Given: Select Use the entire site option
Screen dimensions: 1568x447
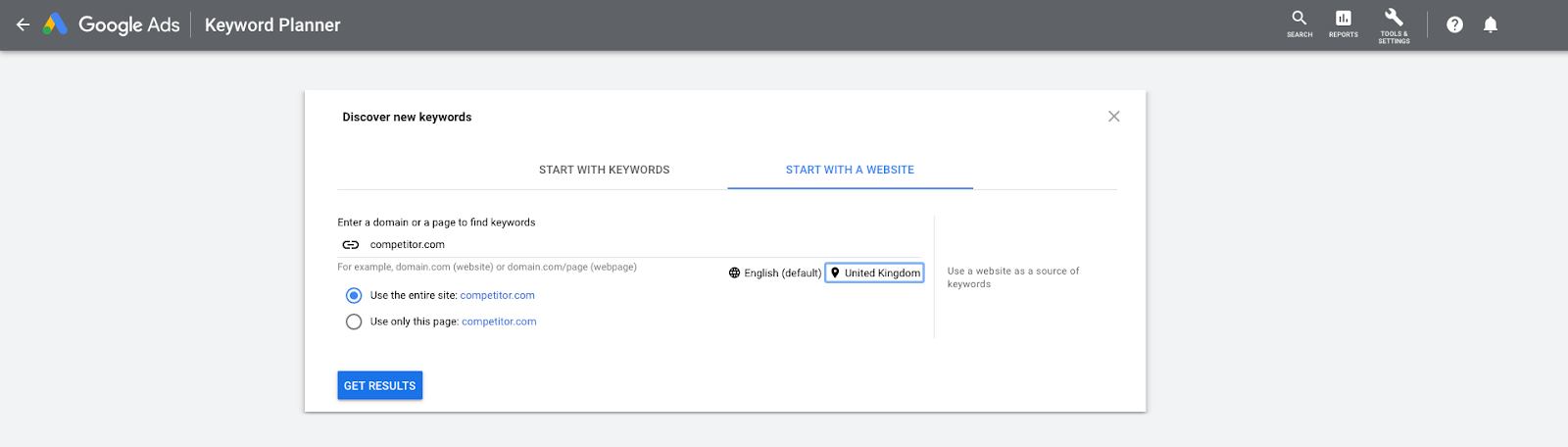Looking at the screenshot, I should (x=354, y=295).
